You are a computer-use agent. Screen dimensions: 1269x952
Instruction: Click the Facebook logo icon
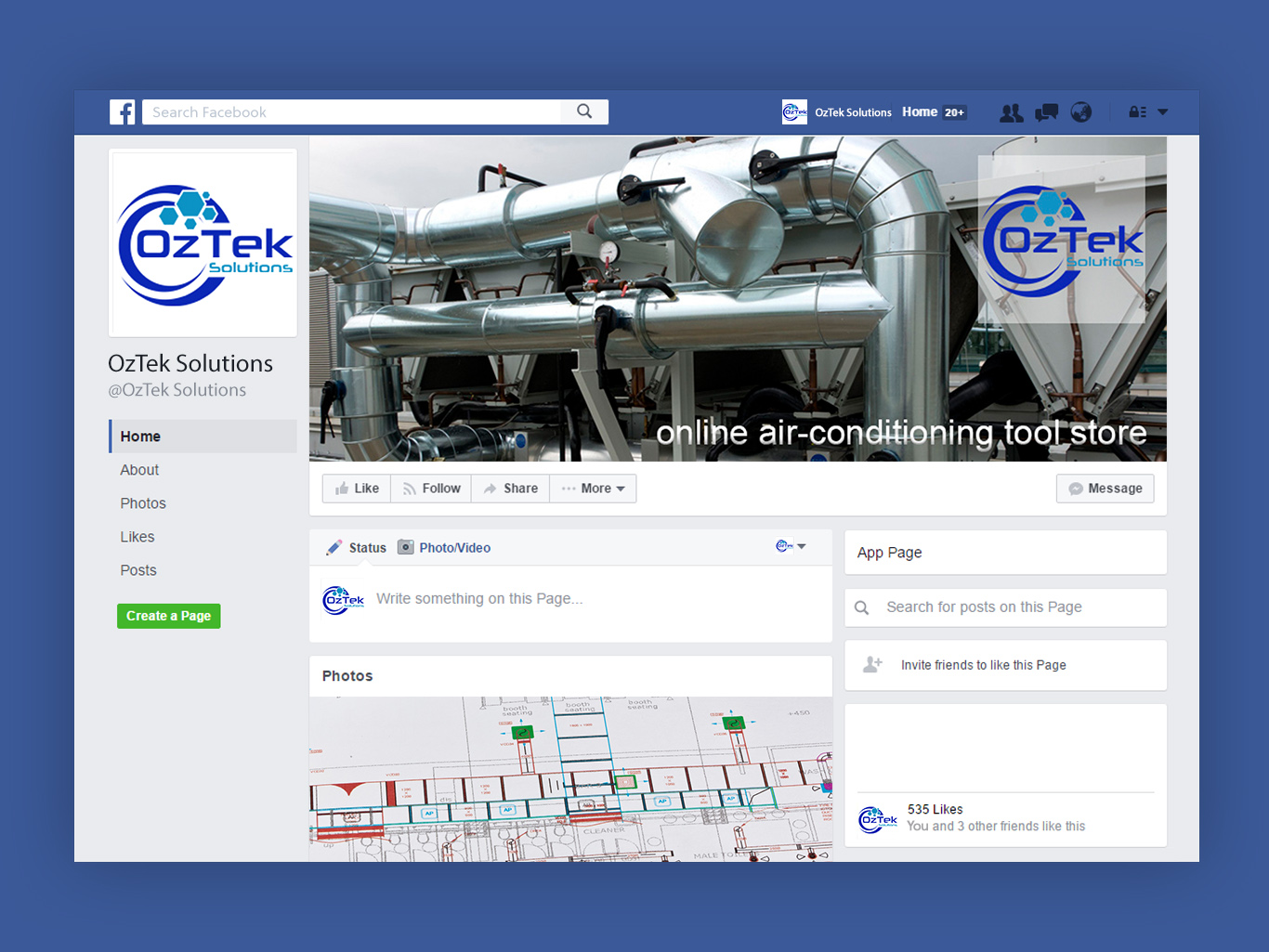[123, 112]
